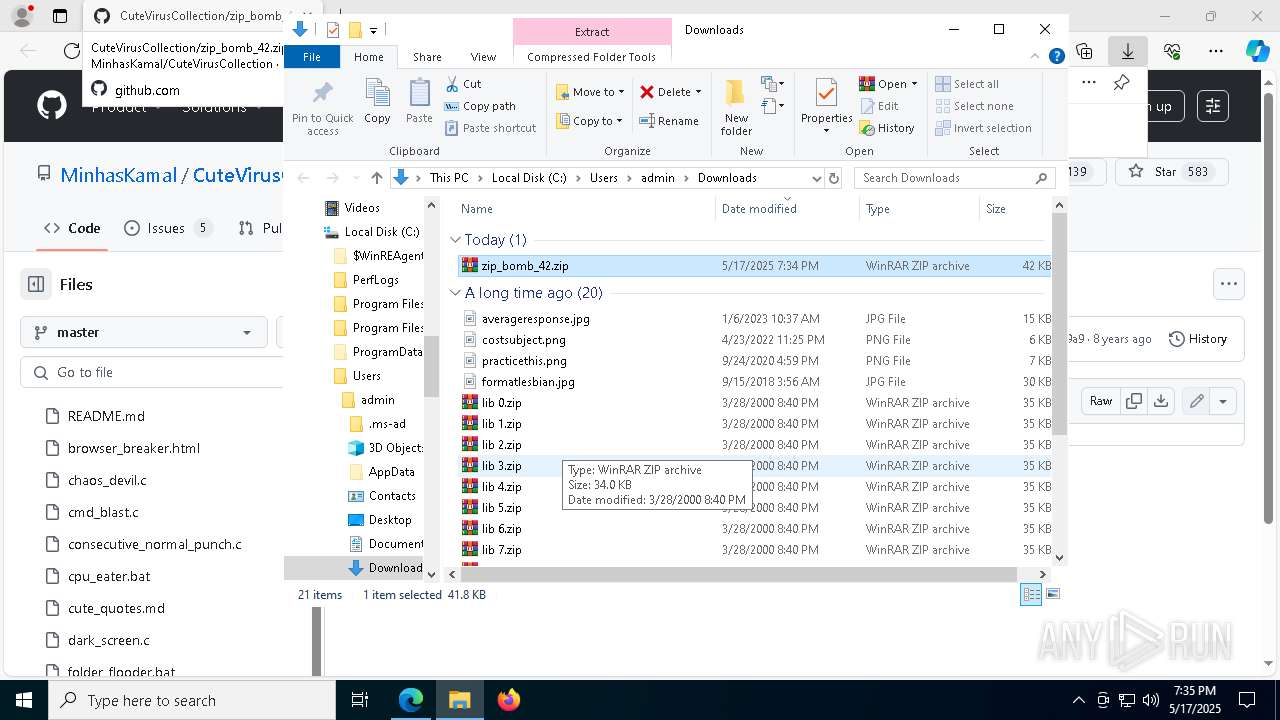Click Local Disk (C:) breadcrumb

tap(529, 178)
